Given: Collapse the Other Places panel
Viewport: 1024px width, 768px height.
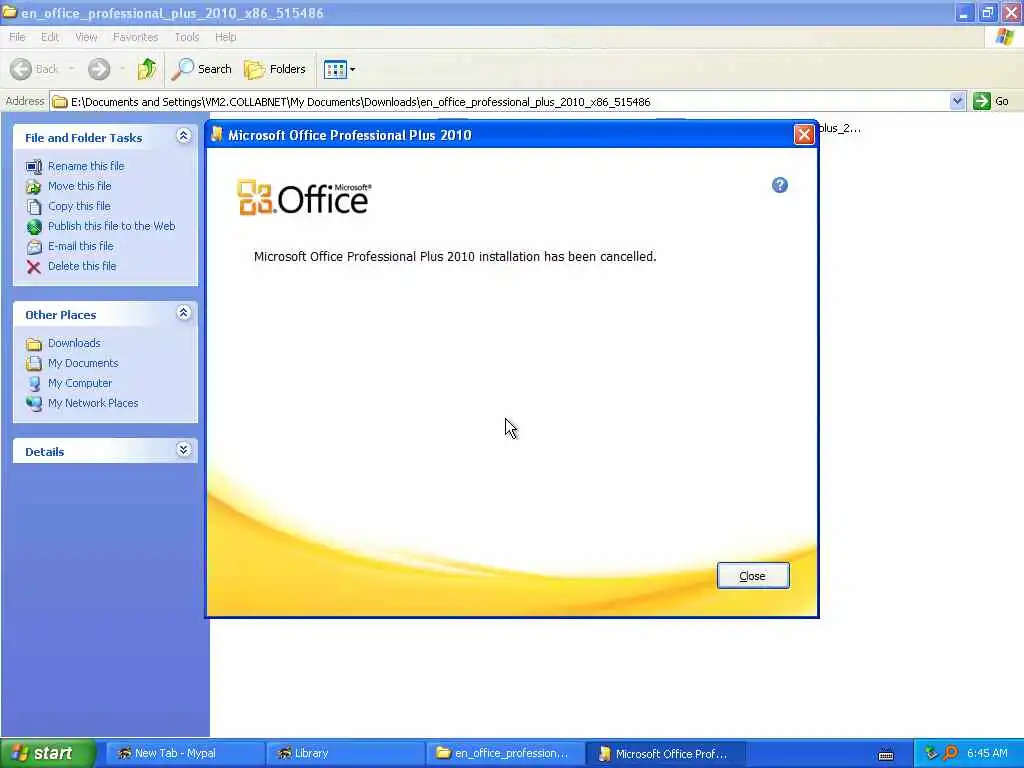Looking at the screenshot, I should tap(184, 313).
